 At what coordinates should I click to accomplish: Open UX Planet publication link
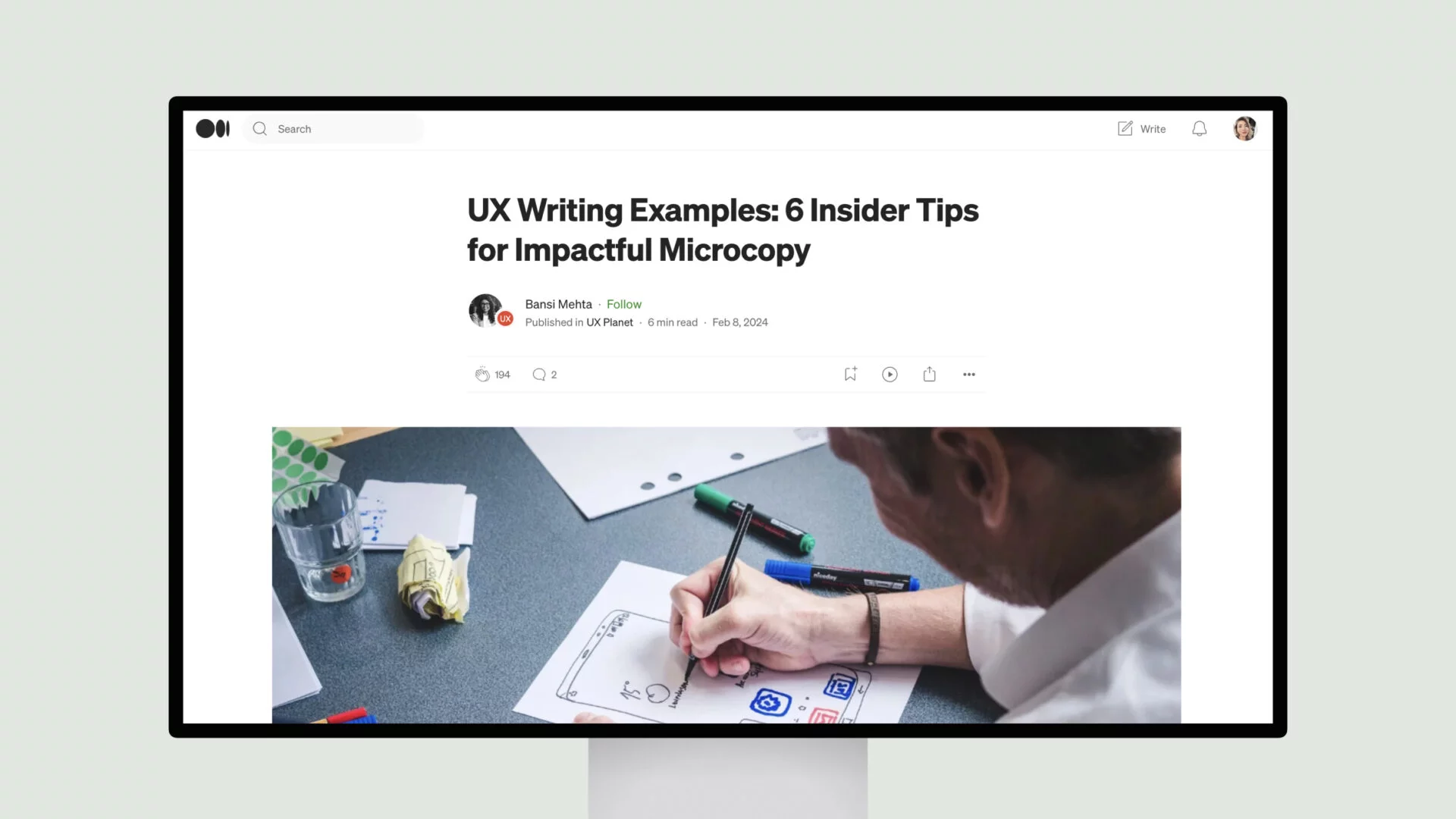tap(609, 322)
